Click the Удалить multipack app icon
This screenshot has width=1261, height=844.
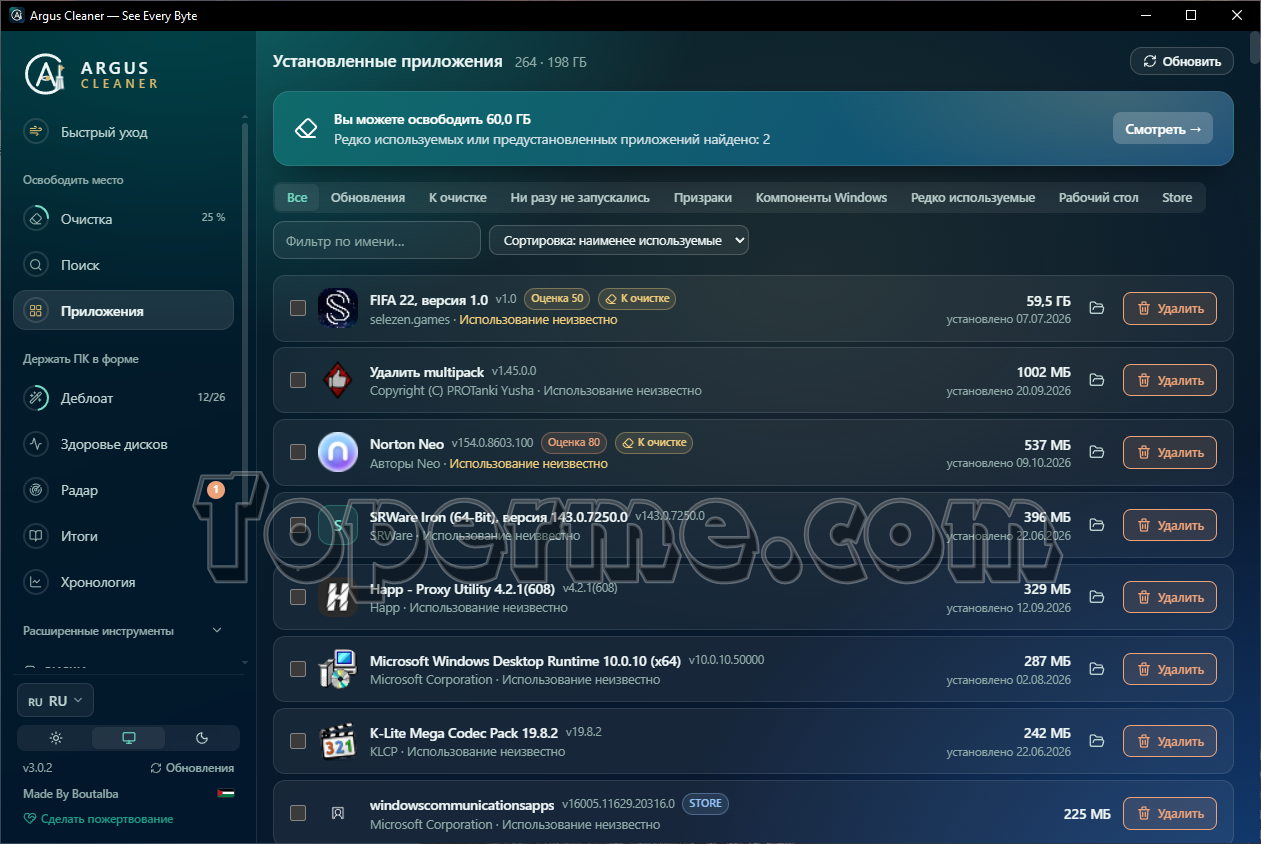338,380
